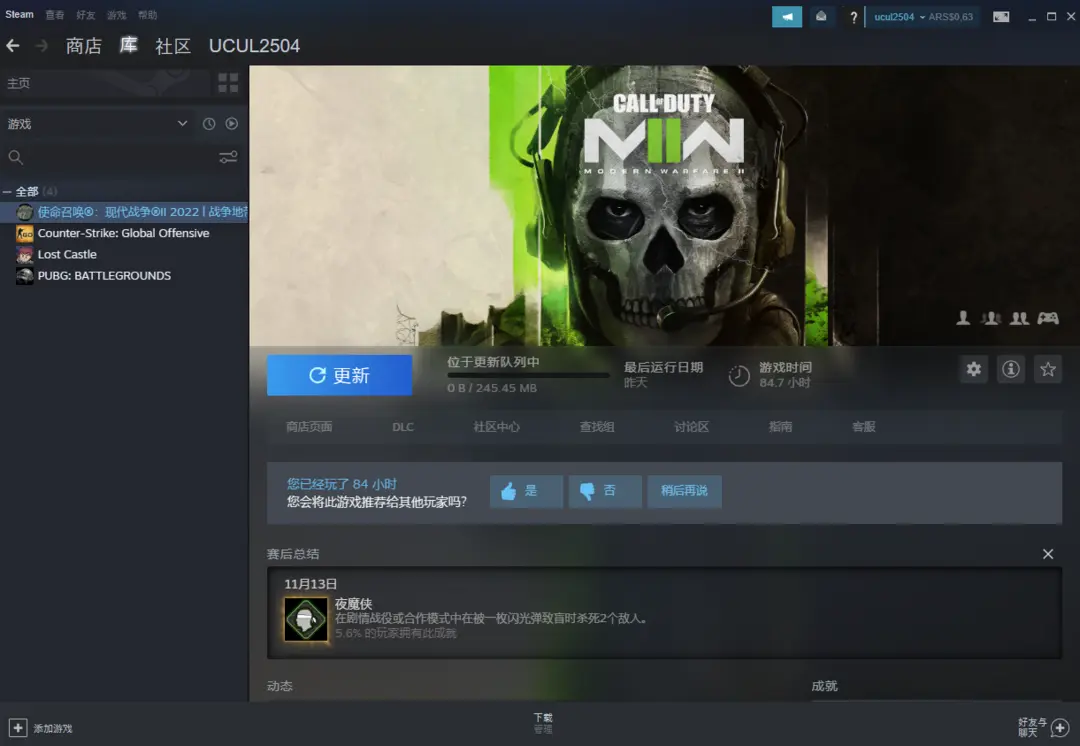Select 使命召唤 现代战争II 2022 in list
This screenshot has height=746, width=1080.
125,211
